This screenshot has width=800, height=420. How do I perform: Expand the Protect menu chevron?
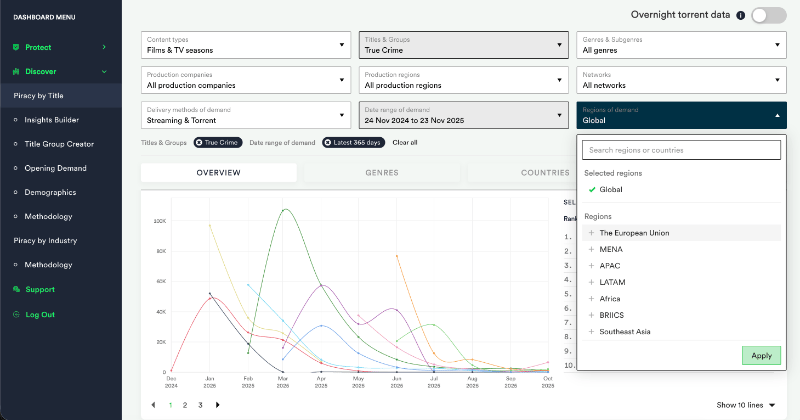[x=104, y=47]
